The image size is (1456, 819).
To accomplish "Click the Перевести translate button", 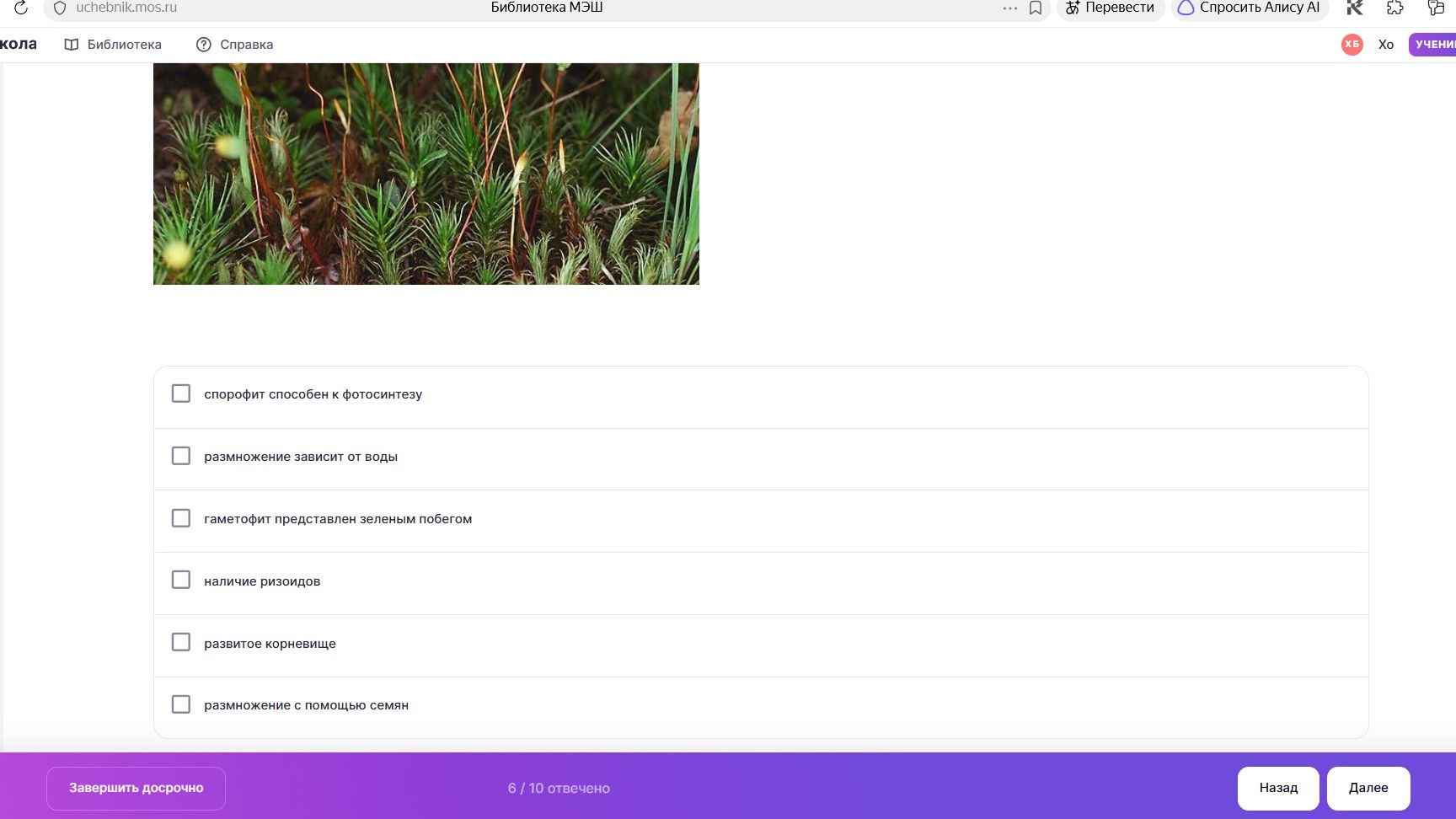I will tap(1111, 8).
